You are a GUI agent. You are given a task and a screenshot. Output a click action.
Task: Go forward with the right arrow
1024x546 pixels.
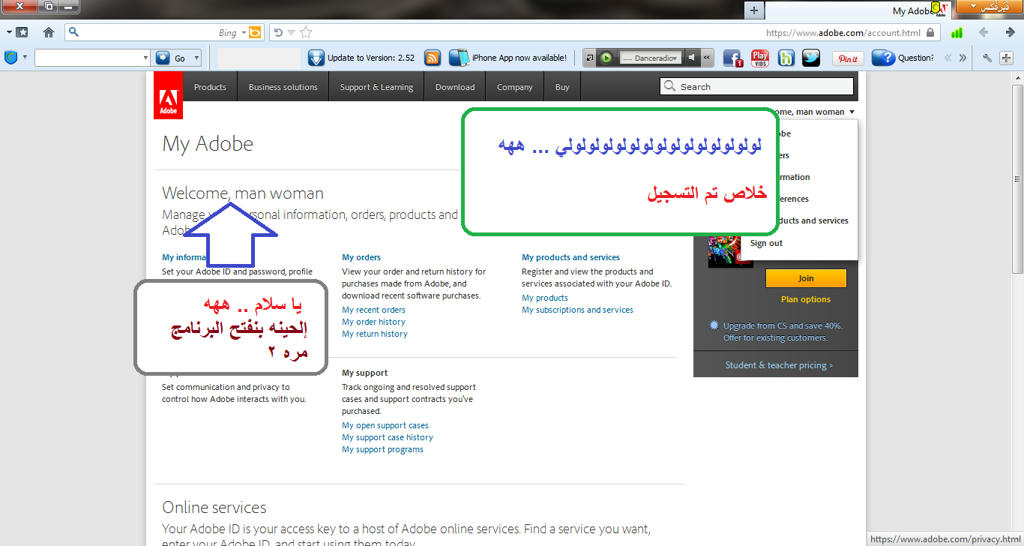1010,32
